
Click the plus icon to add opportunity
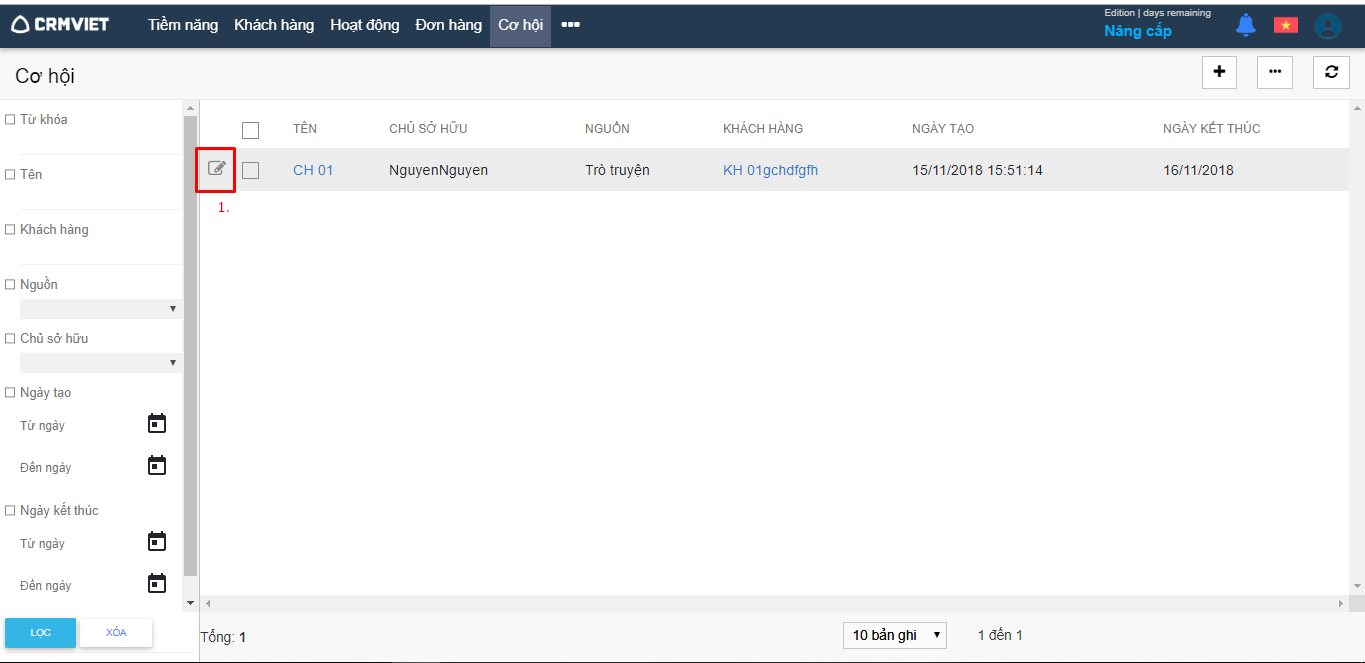(x=1219, y=72)
